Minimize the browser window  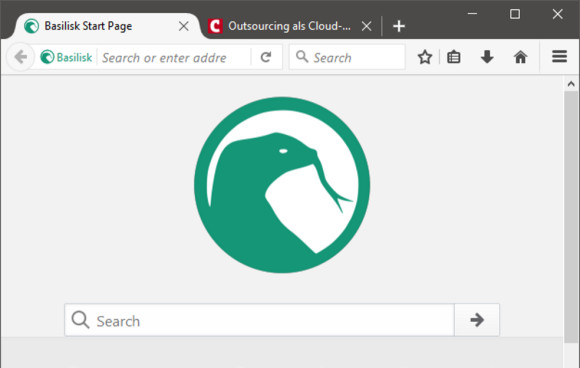(x=472, y=14)
